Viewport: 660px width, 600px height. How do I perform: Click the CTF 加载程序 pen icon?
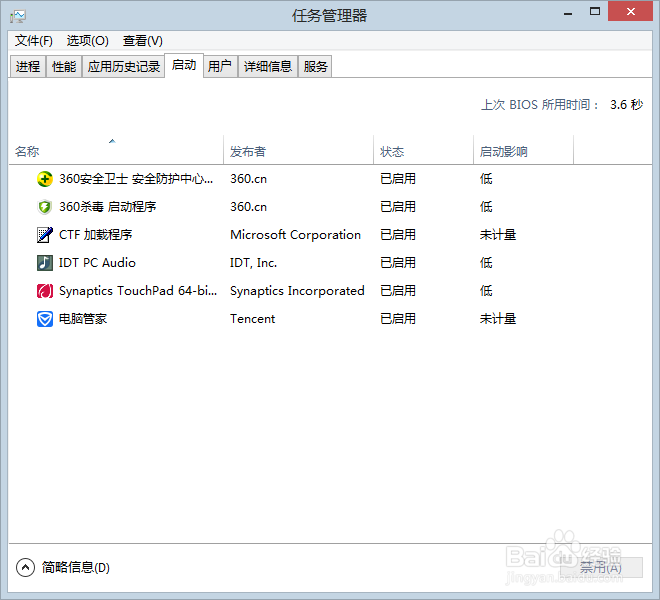click(45, 235)
